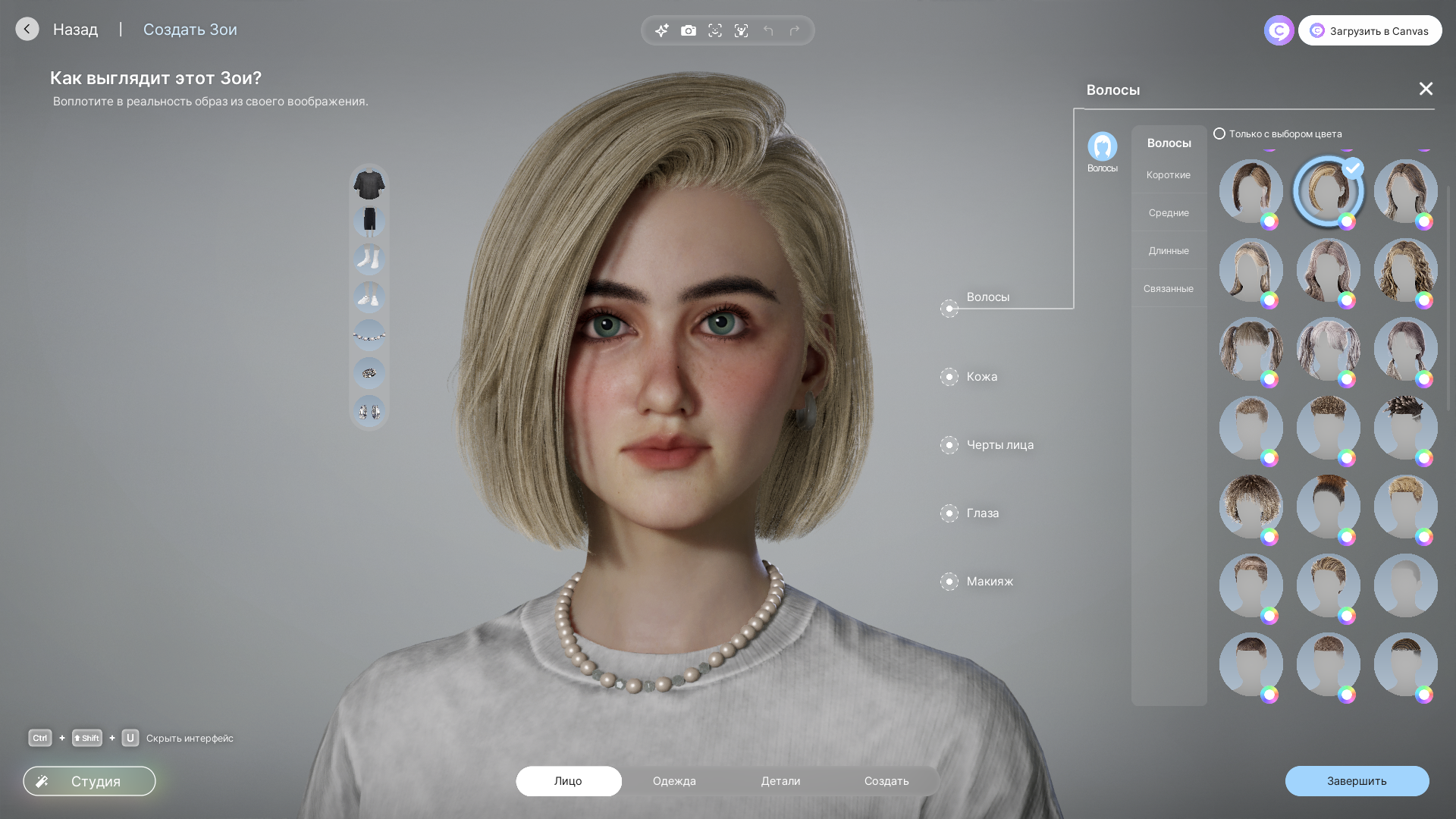This screenshot has width=1456, height=819.
Task: Click the Скрыть интерфейс hint text
Action: coord(190,739)
